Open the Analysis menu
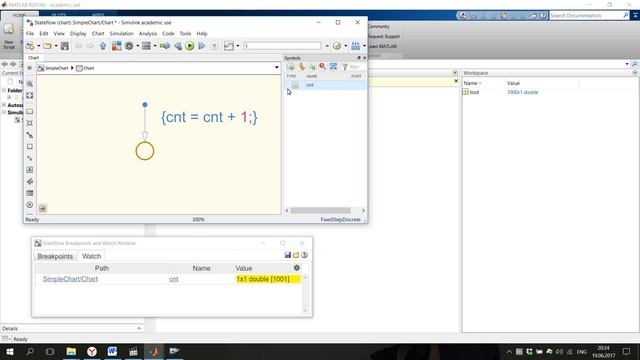The image size is (640, 360). 148,33
